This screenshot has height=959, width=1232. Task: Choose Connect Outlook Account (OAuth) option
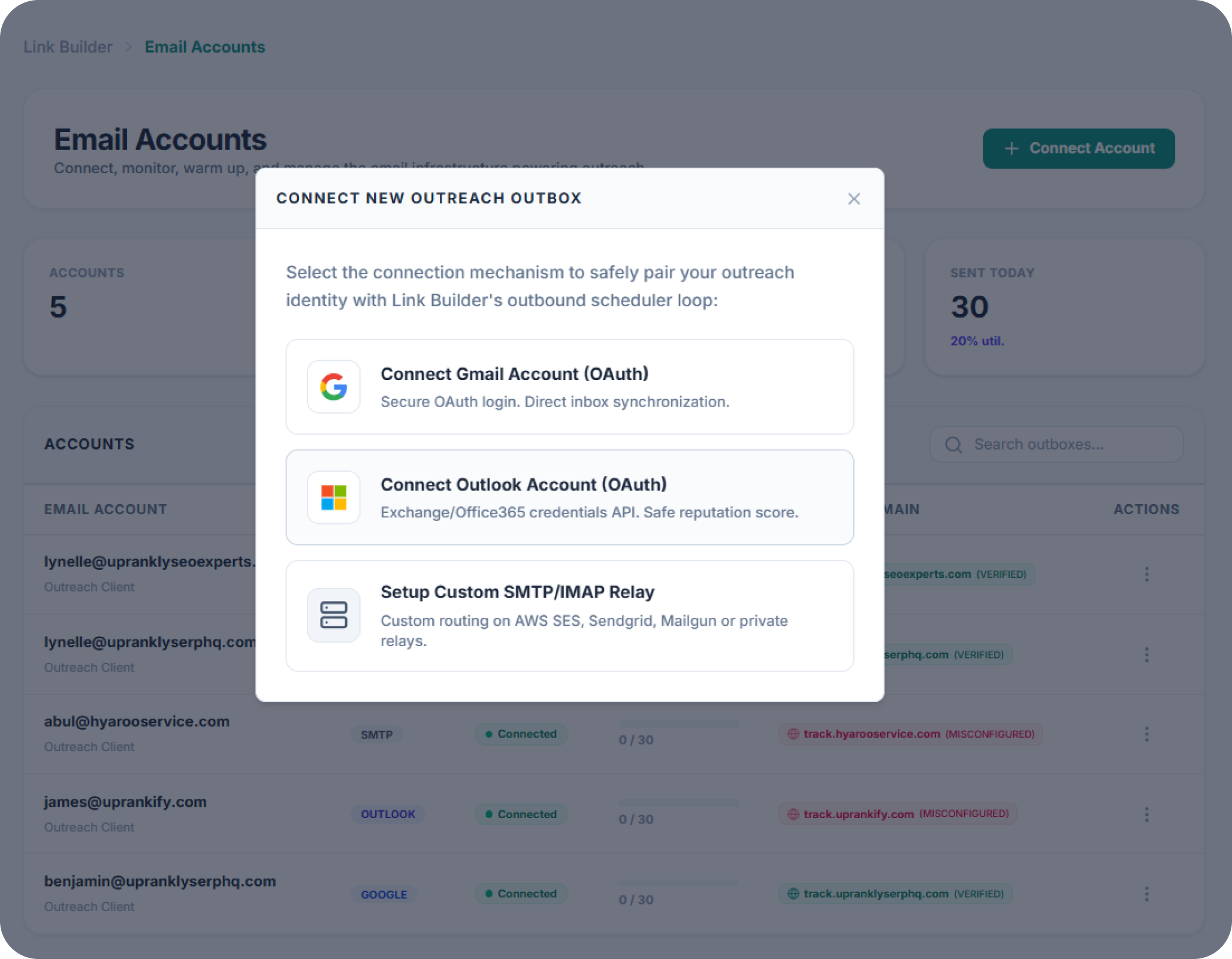point(570,497)
